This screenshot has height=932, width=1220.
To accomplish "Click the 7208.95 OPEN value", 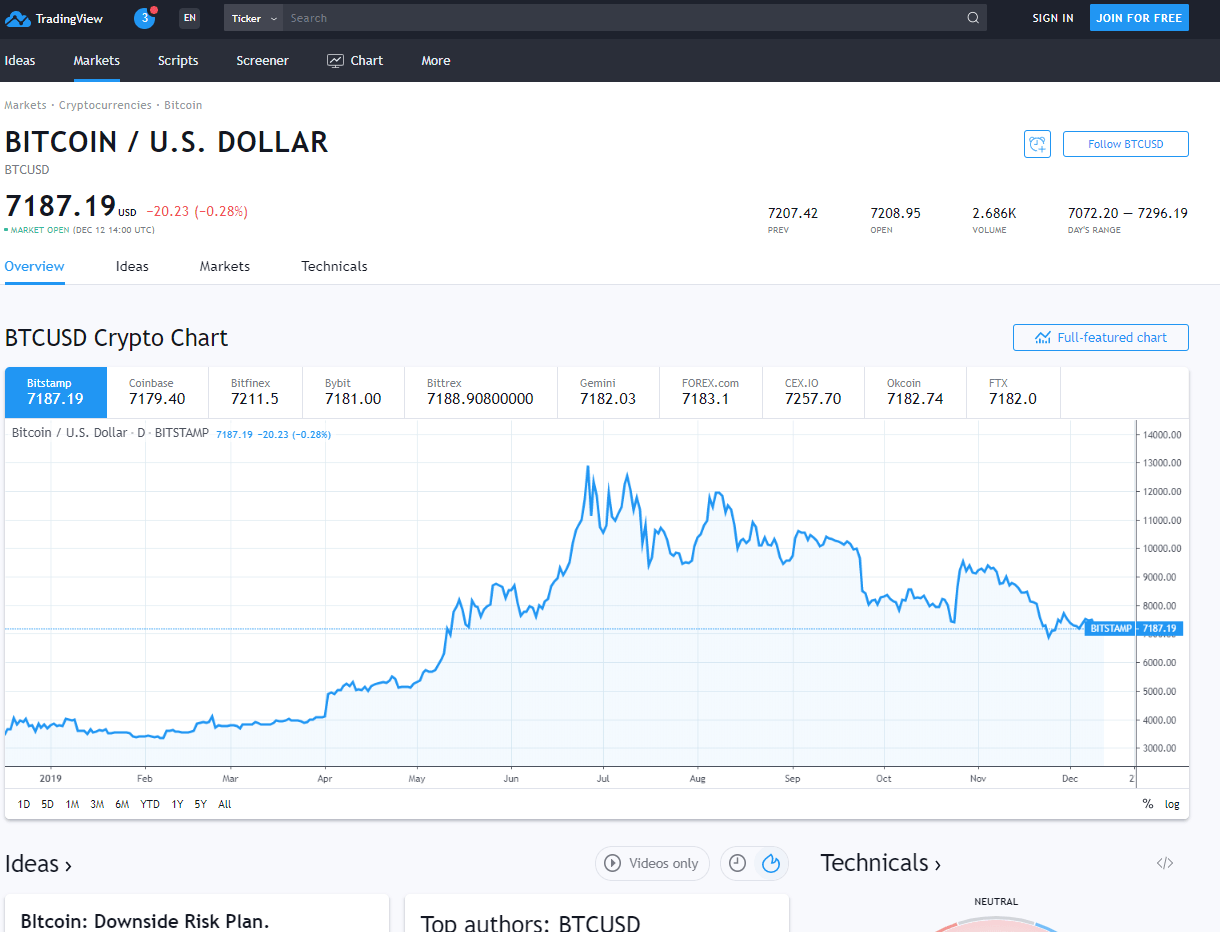I will point(896,213).
